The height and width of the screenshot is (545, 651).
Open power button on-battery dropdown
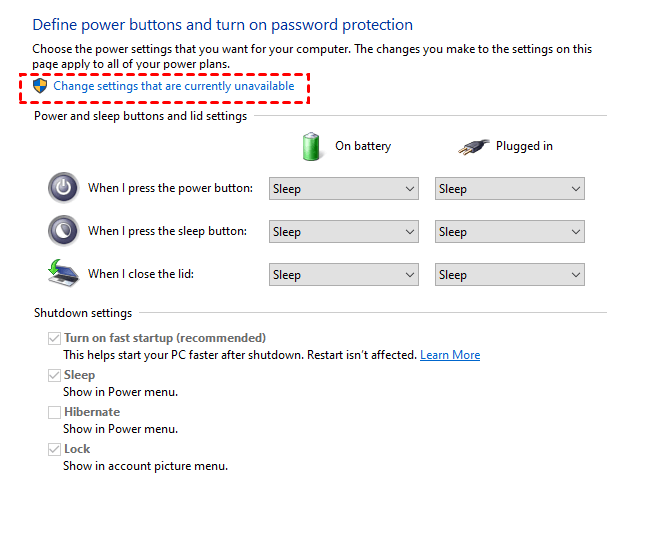click(x=344, y=189)
